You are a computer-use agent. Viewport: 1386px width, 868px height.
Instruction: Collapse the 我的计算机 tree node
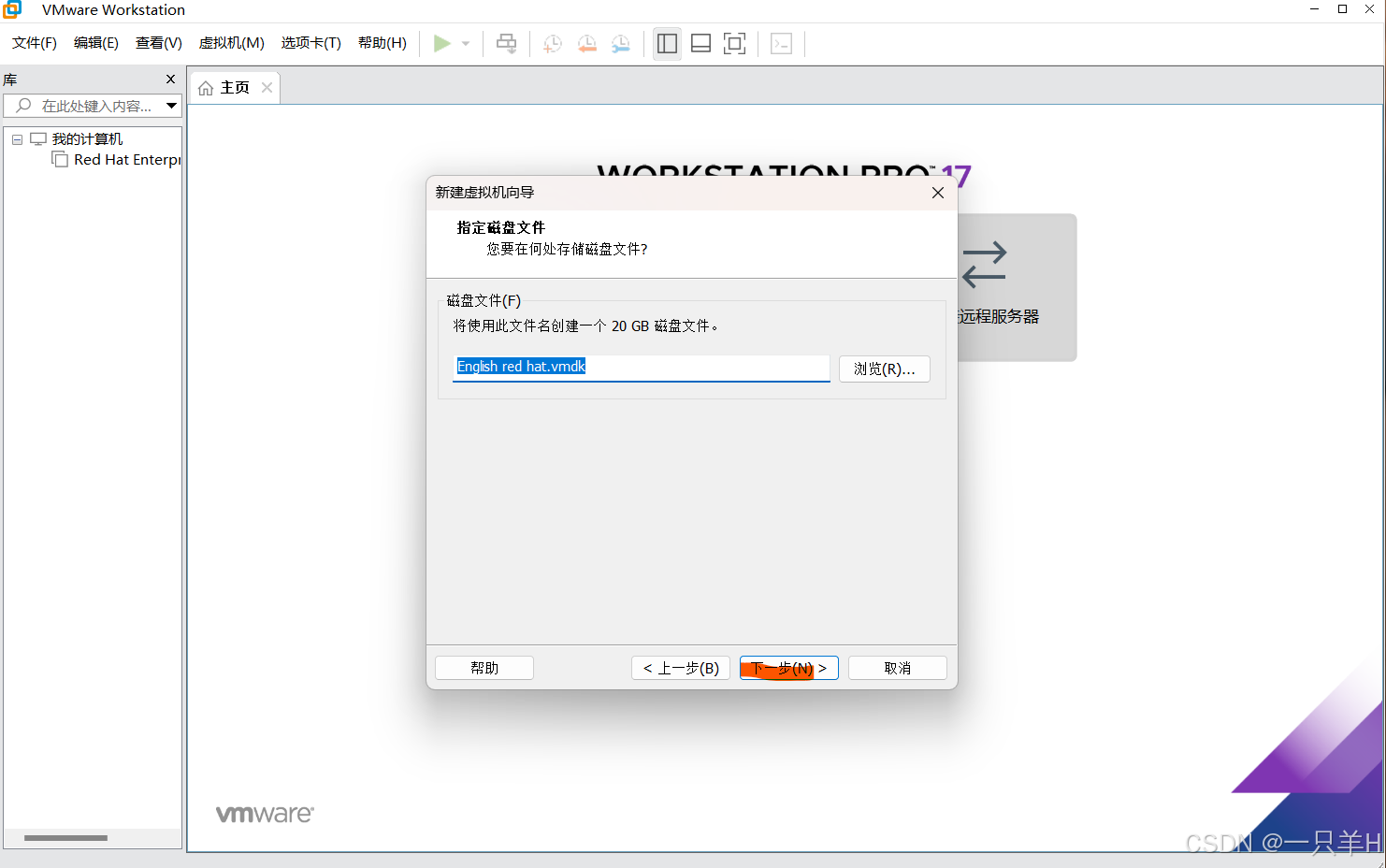17,139
